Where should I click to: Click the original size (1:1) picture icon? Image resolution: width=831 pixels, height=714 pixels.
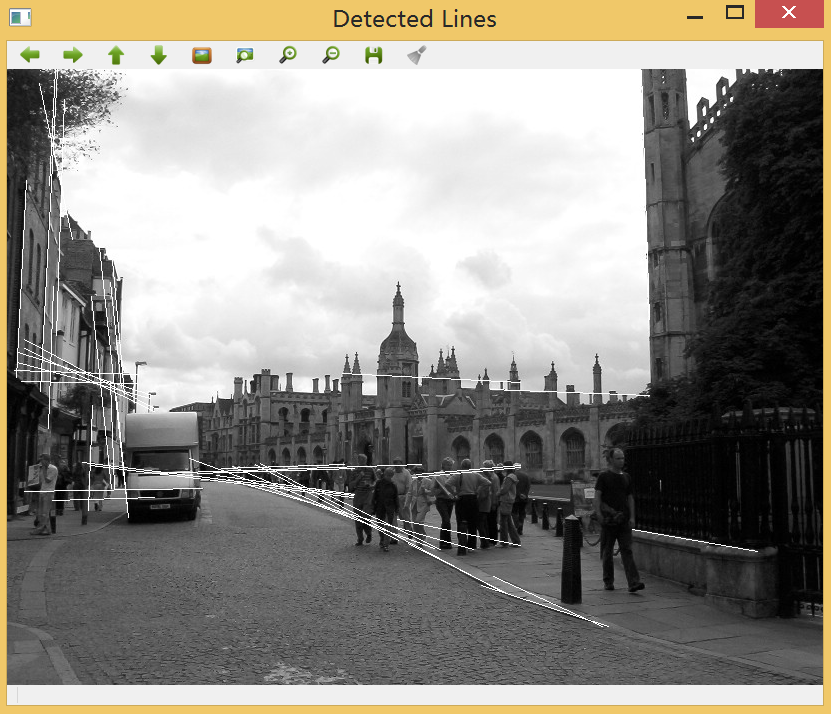pyautogui.click(x=202, y=55)
